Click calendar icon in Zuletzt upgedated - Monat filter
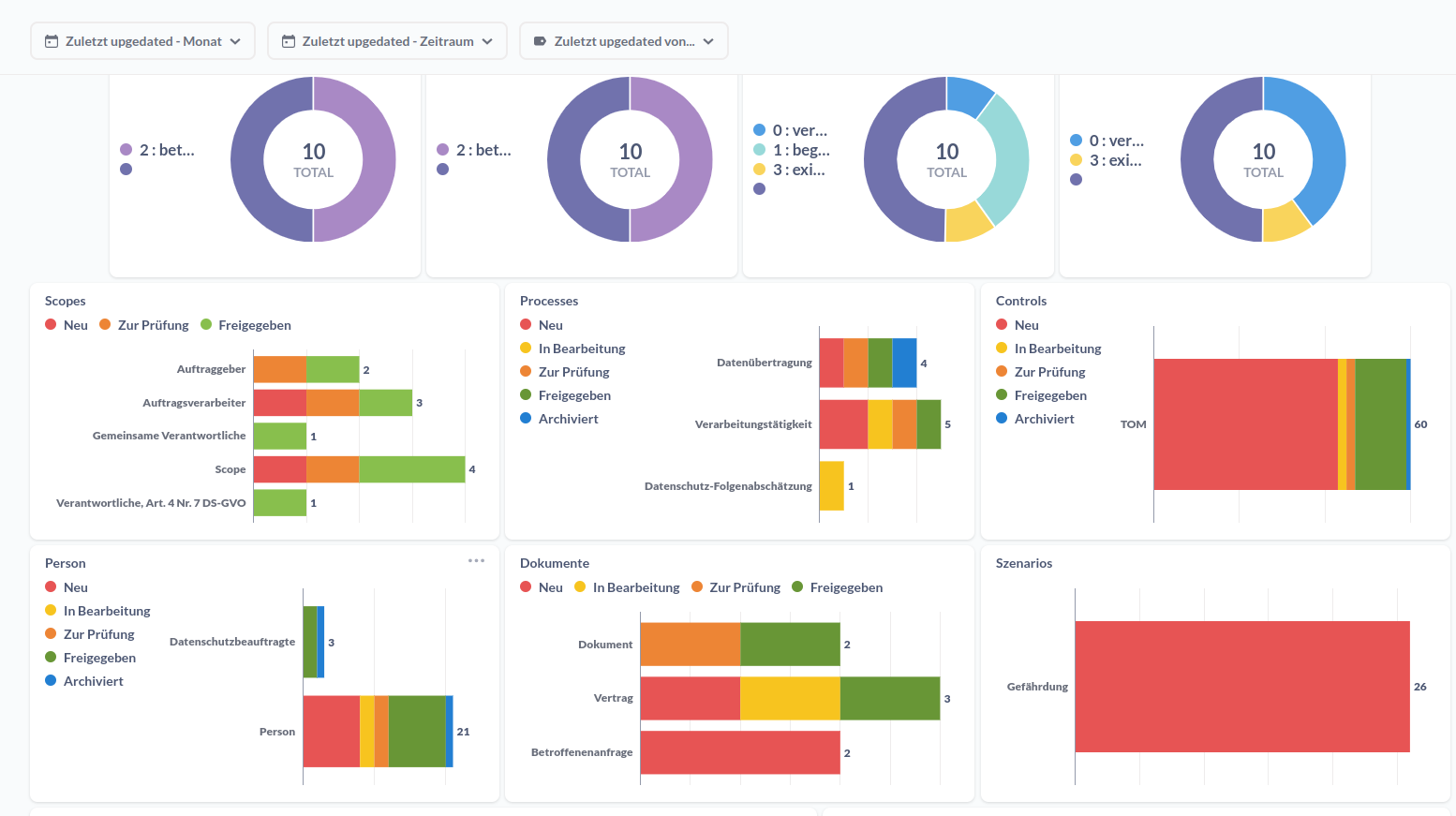The height and width of the screenshot is (816, 1456). [x=52, y=41]
